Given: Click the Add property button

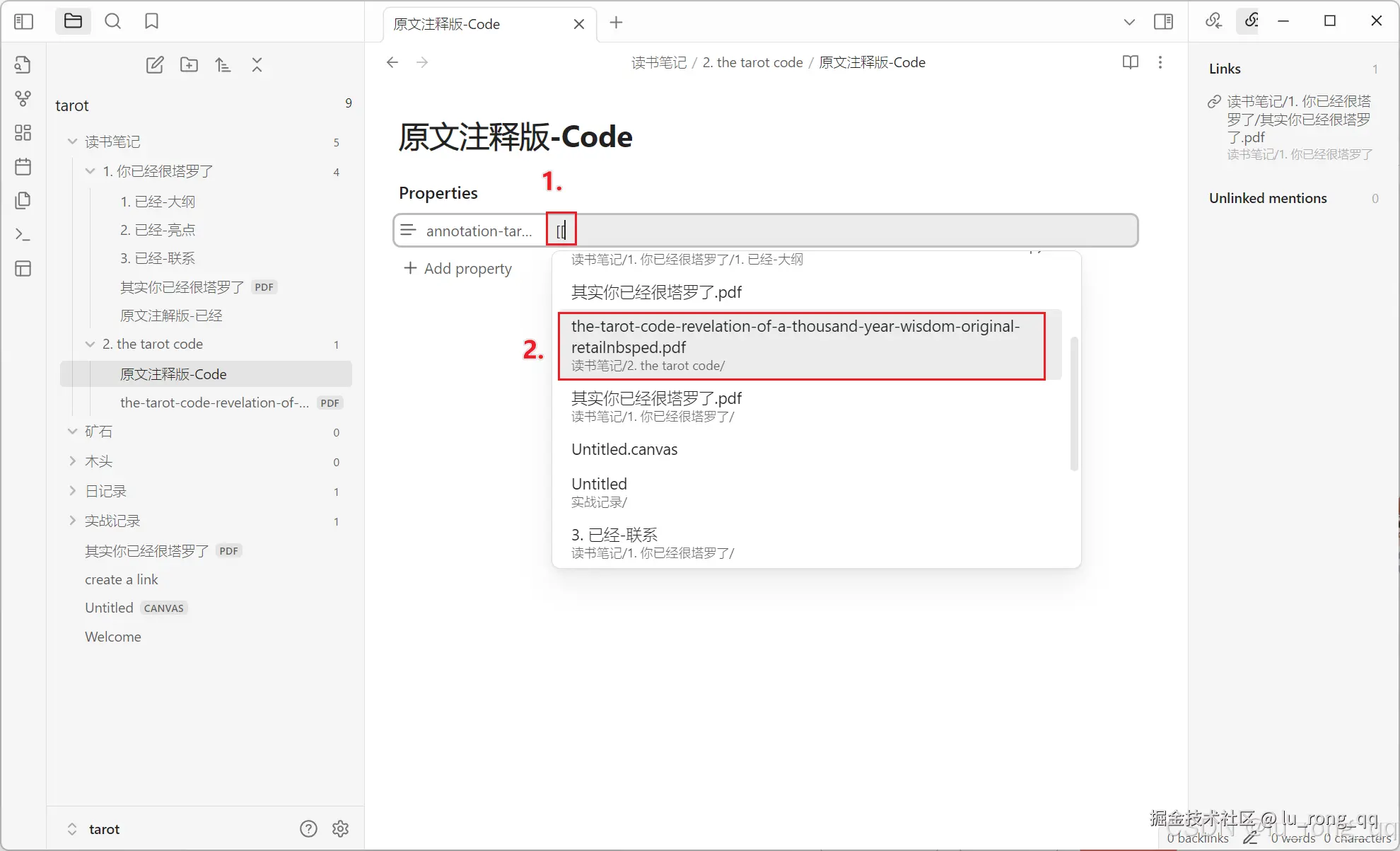Looking at the screenshot, I should click(457, 268).
